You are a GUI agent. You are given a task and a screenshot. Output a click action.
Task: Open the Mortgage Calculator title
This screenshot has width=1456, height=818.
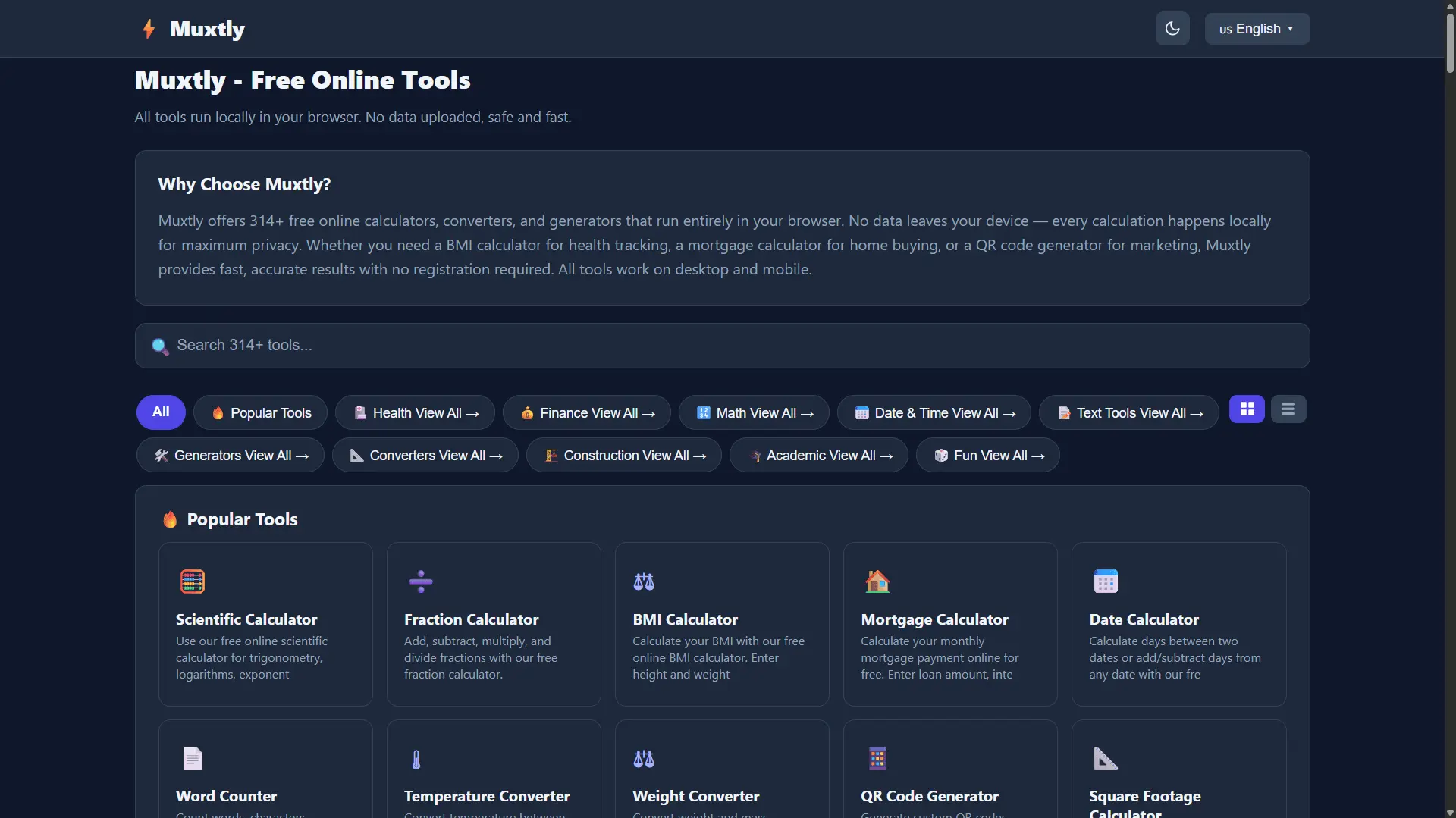pyautogui.click(x=934, y=619)
